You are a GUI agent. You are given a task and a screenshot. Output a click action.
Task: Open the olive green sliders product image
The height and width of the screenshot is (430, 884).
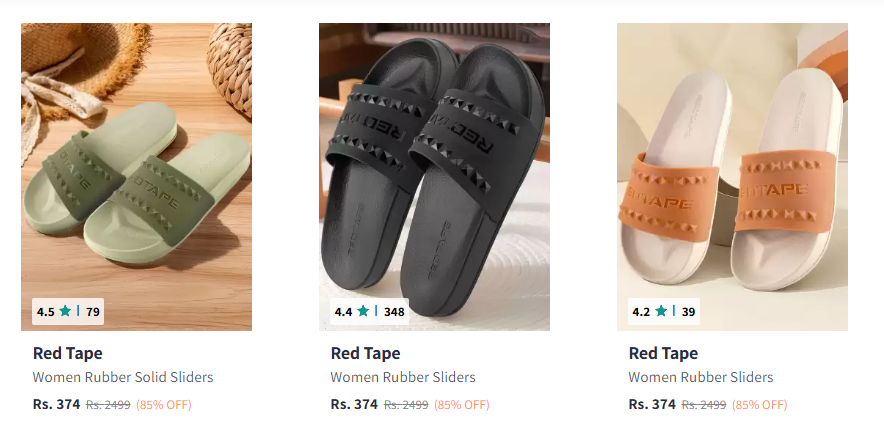click(x=136, y=176)
